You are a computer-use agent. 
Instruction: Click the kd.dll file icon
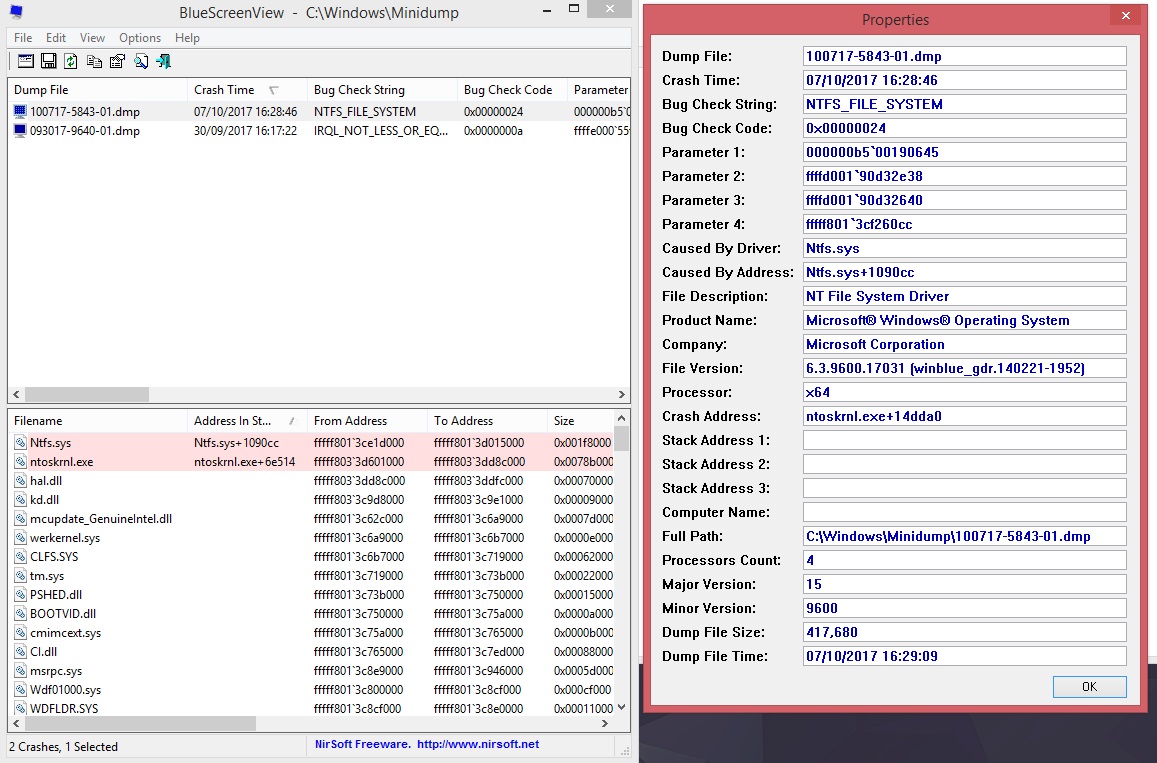[20, 500]
